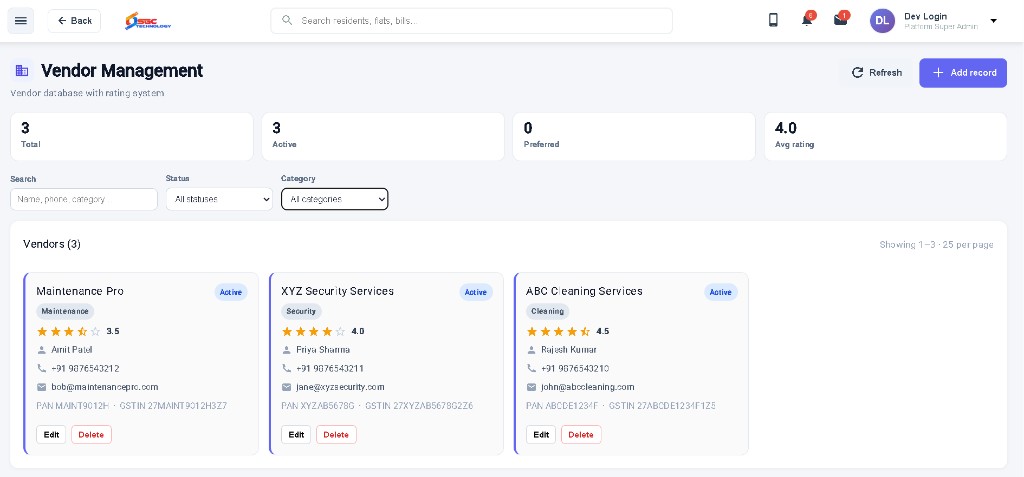
Task: Click the email icon beside bob@maintenancepro.com
Action: 42,387
